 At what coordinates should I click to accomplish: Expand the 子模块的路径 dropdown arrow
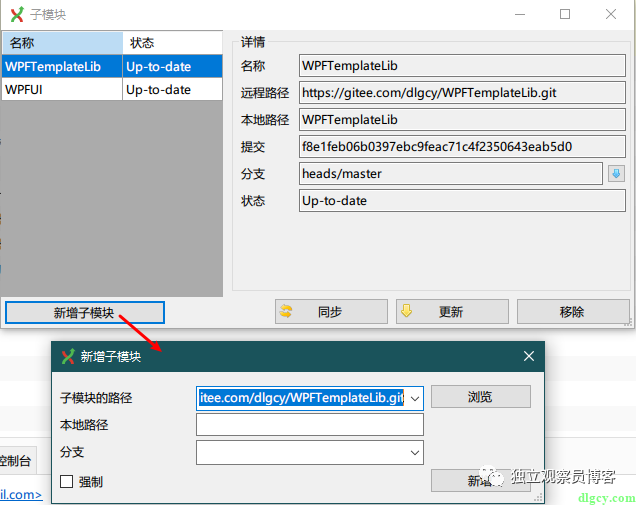[x=415, y=398]
